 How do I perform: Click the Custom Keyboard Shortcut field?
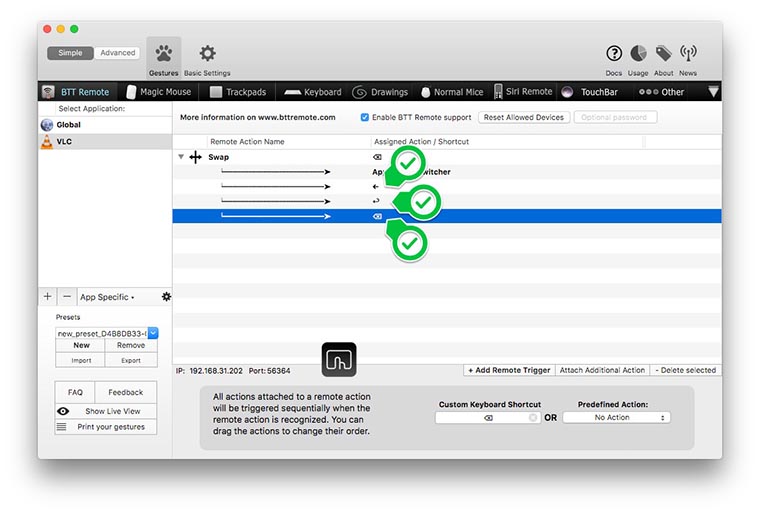488,417
